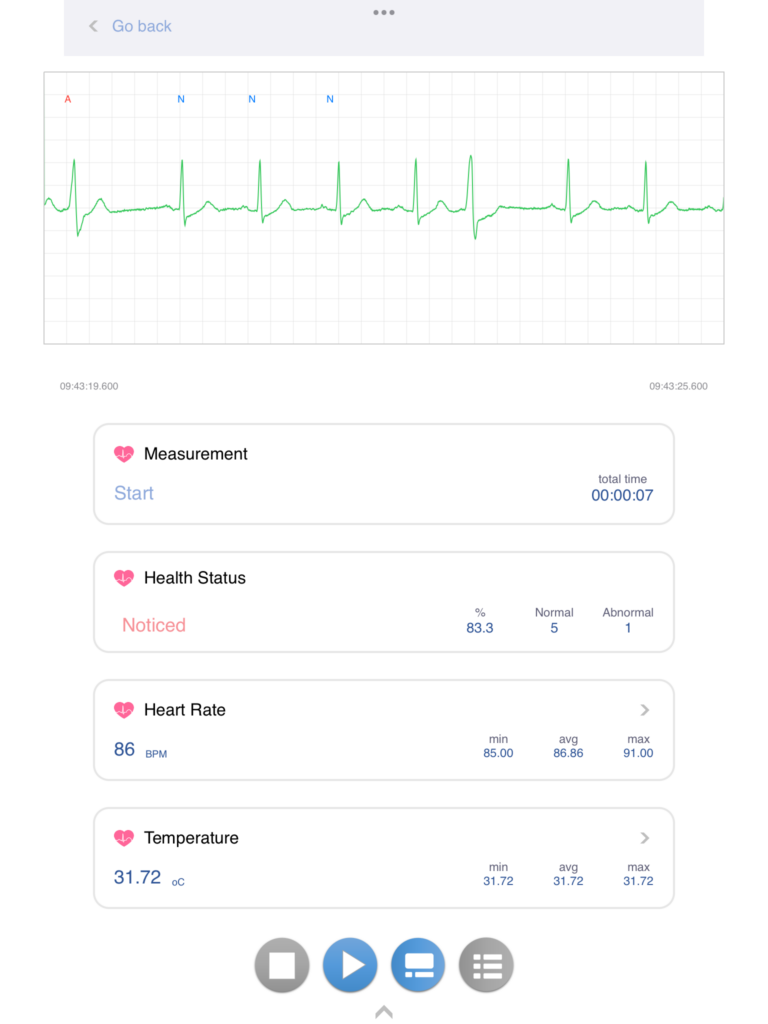Click the heart icon beside Measurement
This screenshot has width=768, height=1024.
pos(124,454)
